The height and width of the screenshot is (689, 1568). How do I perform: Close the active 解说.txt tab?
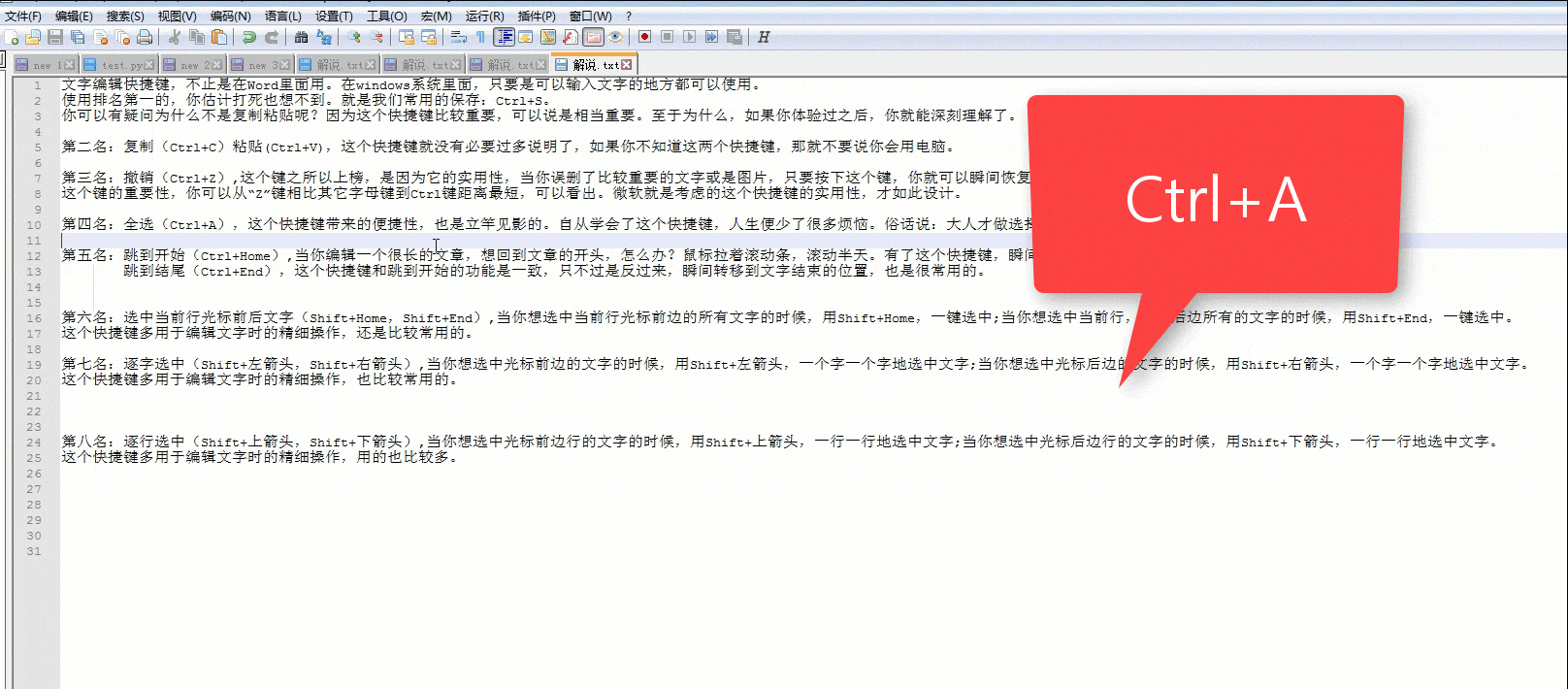[x=626, y=65]
